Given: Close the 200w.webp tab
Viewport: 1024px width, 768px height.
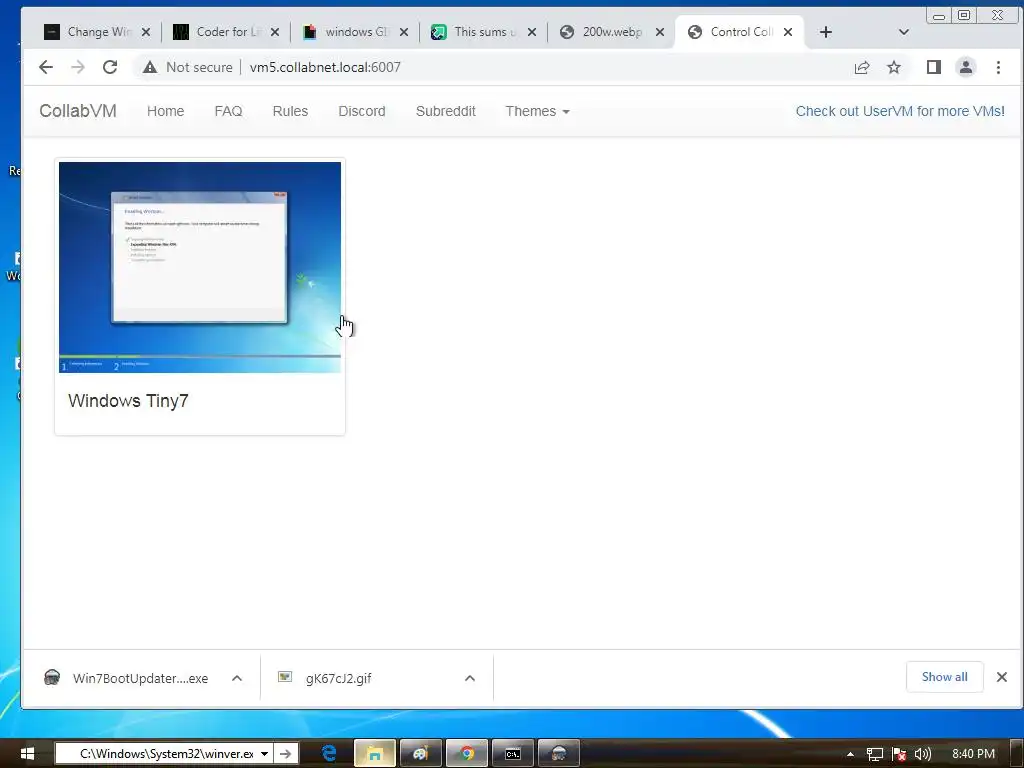Looking at the screenshot, I should point(660,32).
